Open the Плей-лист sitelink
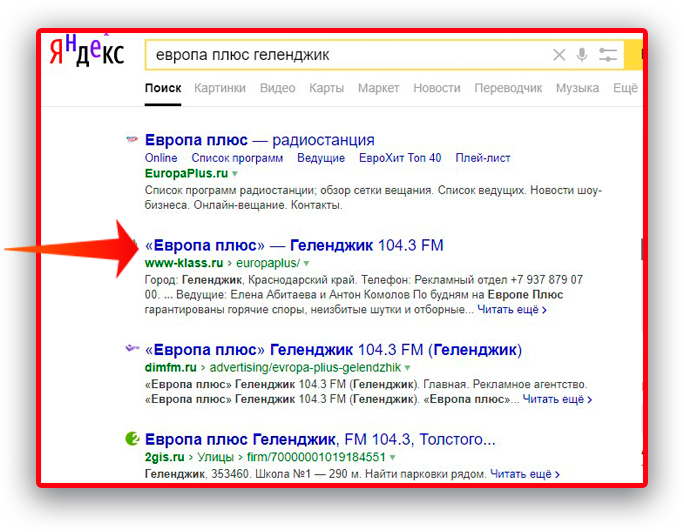 (x=483, y=158)
